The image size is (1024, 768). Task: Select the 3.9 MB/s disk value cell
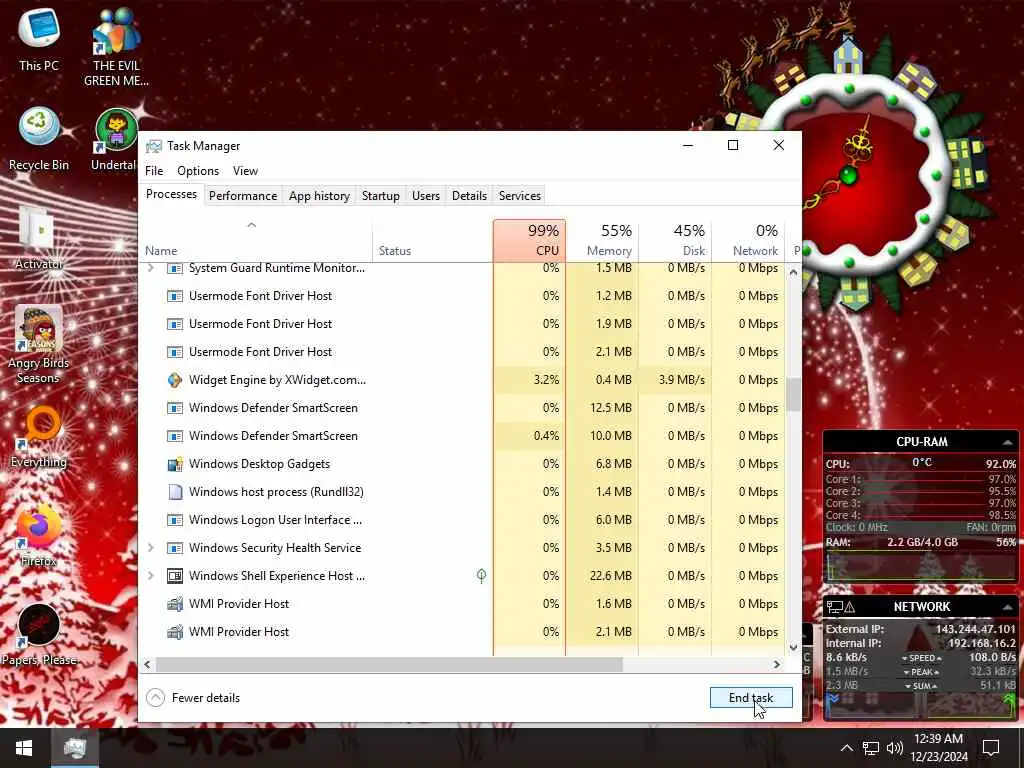[x=675, y=379]
